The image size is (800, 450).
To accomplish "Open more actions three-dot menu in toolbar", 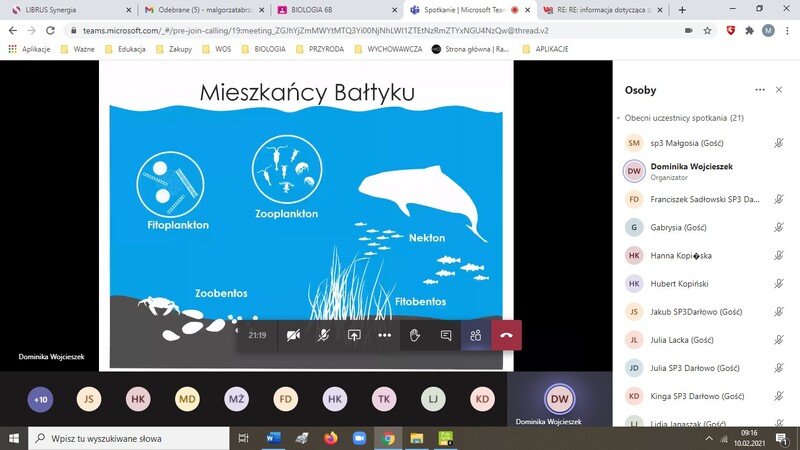I will click(x=384, y=336).
